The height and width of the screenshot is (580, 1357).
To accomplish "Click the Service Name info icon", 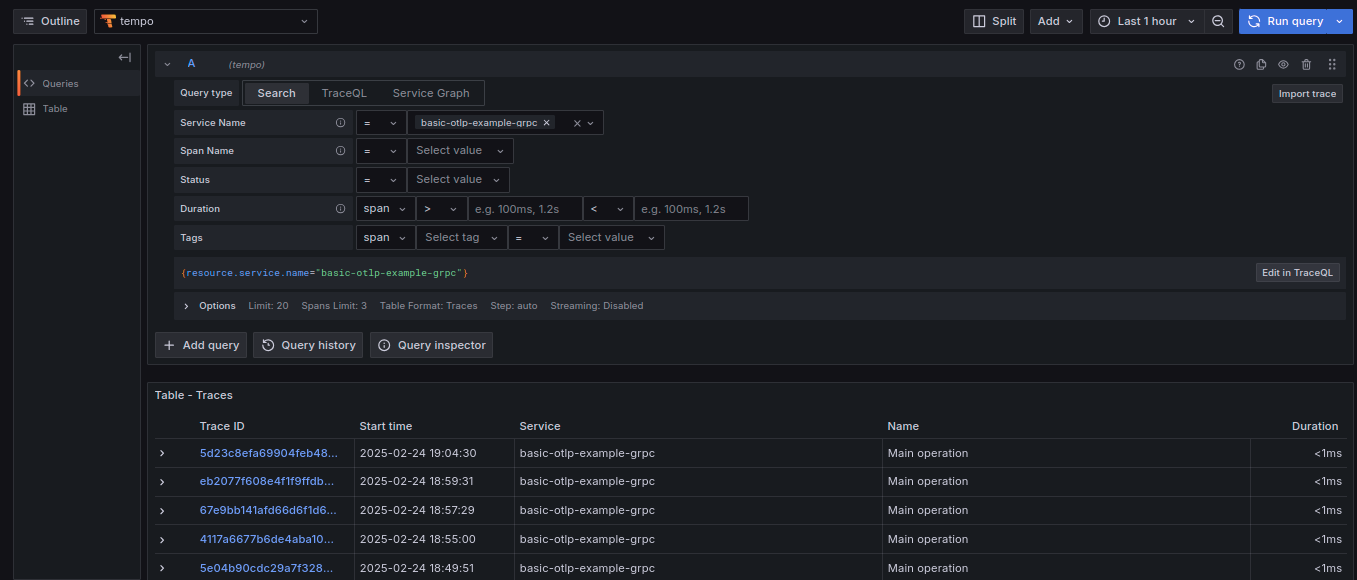I will tap(340, 123).
